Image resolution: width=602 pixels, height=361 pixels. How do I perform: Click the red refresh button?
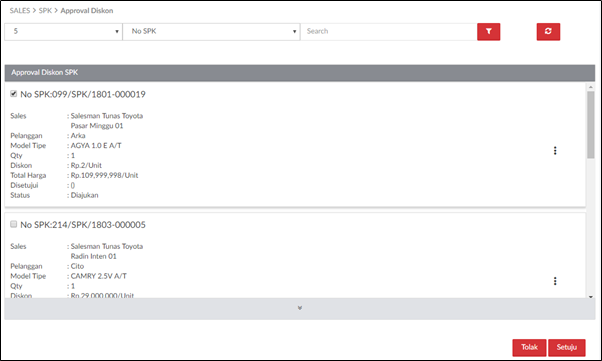pyautogui.click(x=548, y=31)
